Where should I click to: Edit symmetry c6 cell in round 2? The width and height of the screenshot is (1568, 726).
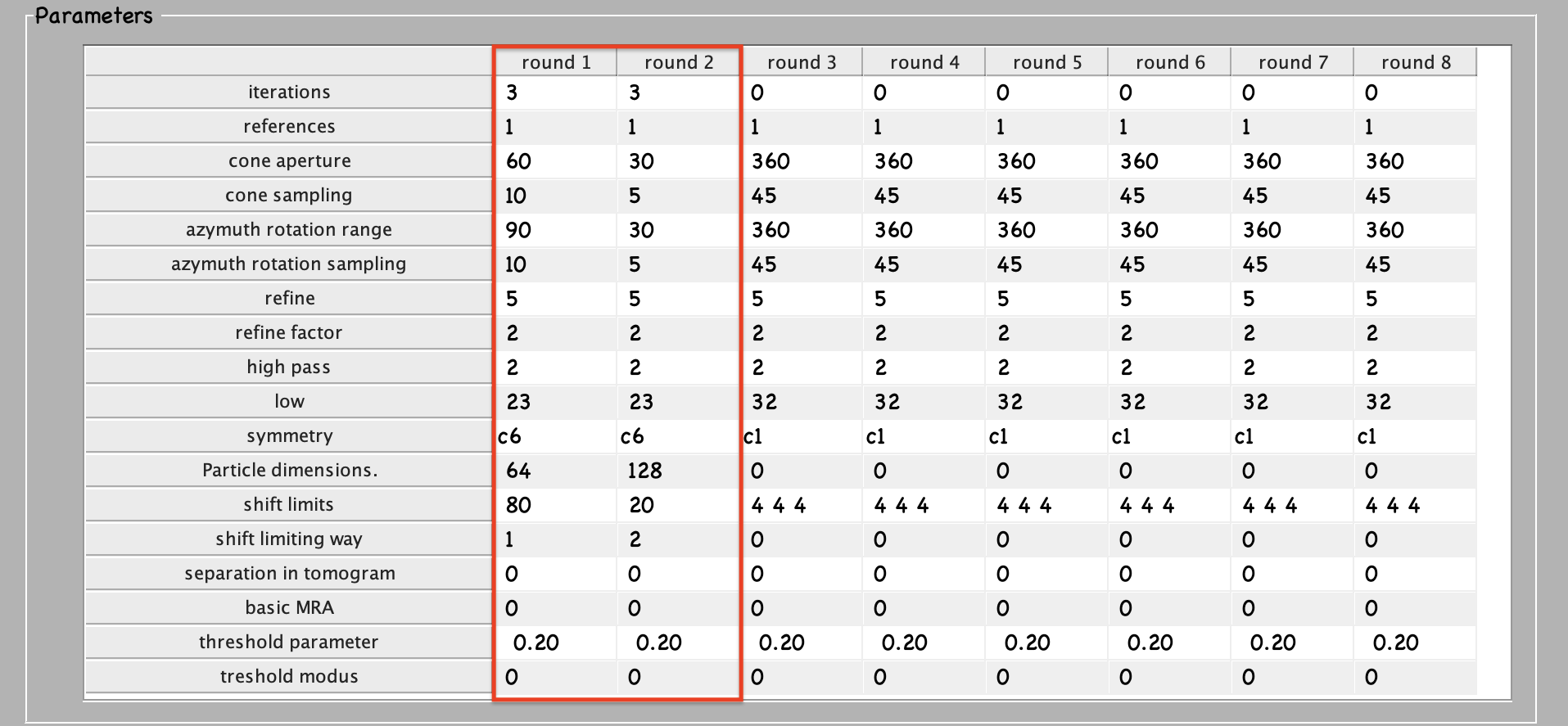[x=679, y=436]
